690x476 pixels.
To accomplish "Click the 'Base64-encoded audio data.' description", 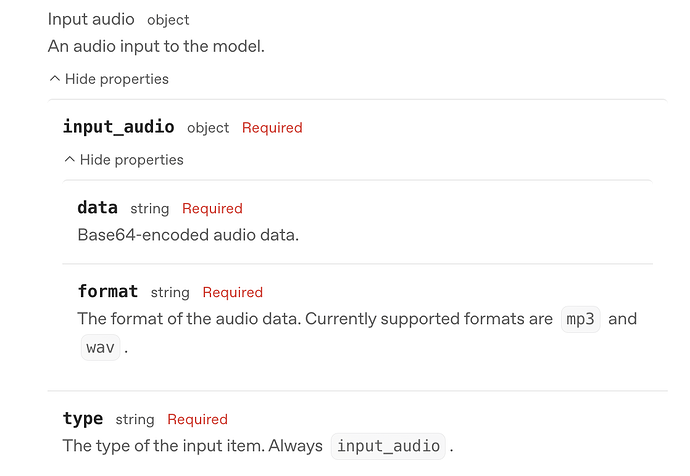I will [188, 235].
